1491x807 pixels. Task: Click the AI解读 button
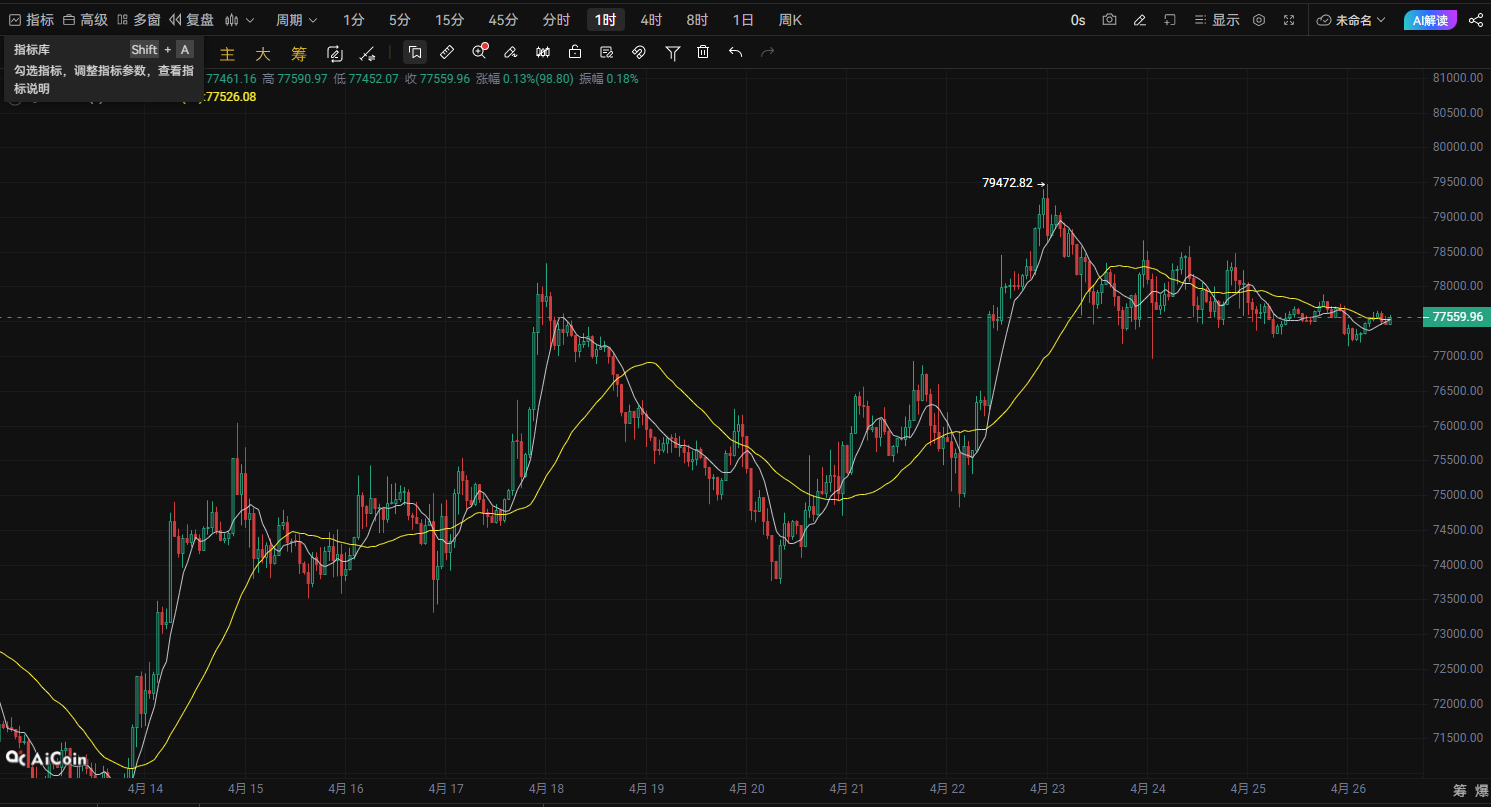(1430, 20)
